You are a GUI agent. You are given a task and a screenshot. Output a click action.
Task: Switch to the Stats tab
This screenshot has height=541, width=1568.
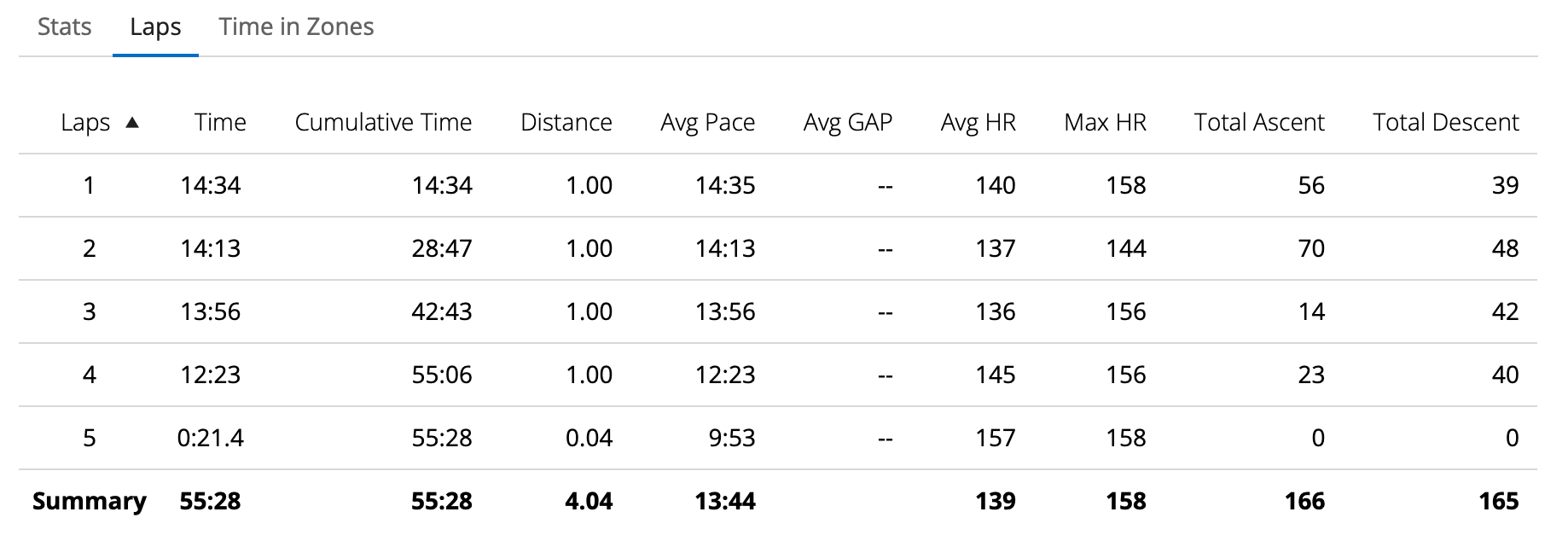64,27
